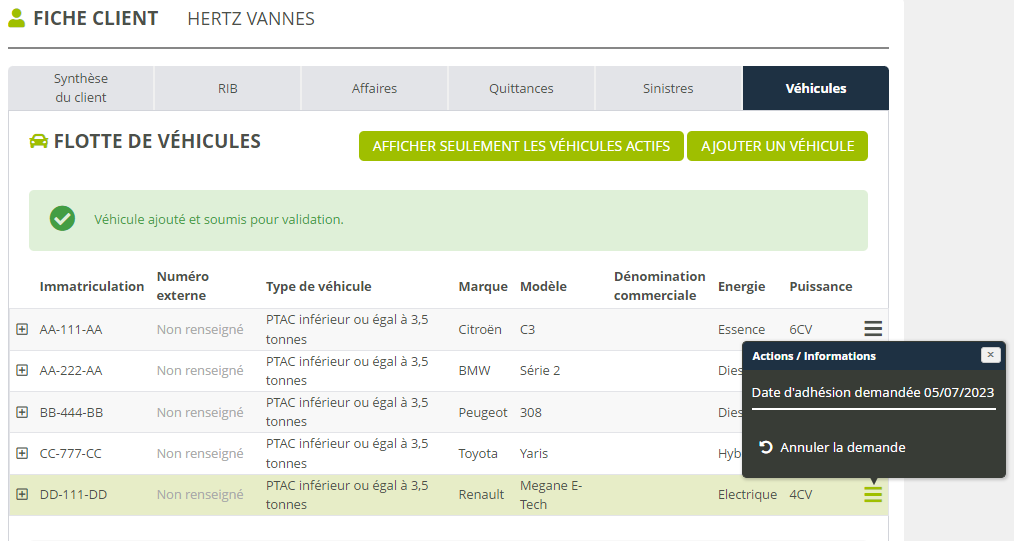The image size is (1014, 541).
Task: Click the user icon next to Fiche Client
Action: pos(17,18)
